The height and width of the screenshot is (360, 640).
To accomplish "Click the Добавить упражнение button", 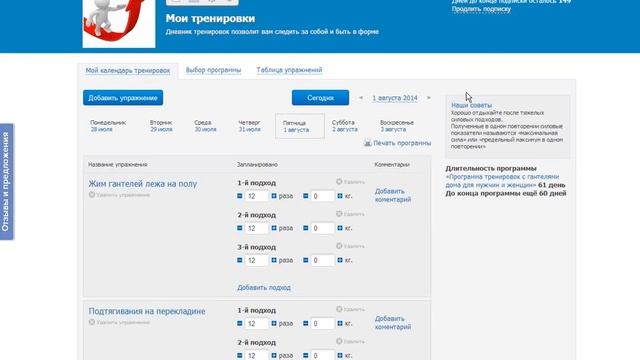I will coord(123,98).
